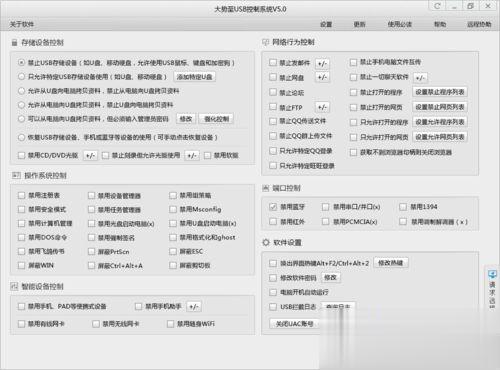This screenshot has height=370, width=500.
Task: Open the 更新 menu
Action: coord(359,24)
